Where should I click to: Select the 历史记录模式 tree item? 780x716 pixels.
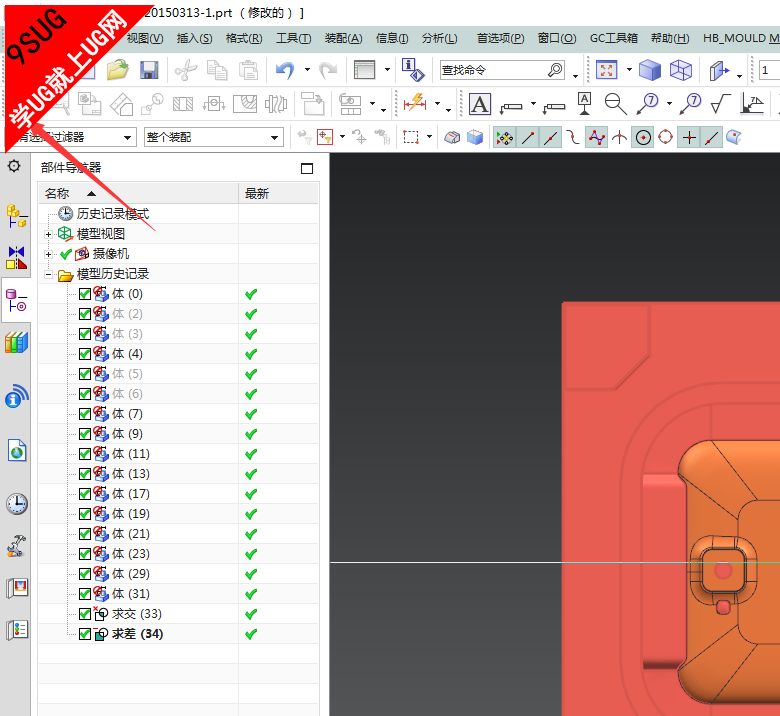click(112, 214)
